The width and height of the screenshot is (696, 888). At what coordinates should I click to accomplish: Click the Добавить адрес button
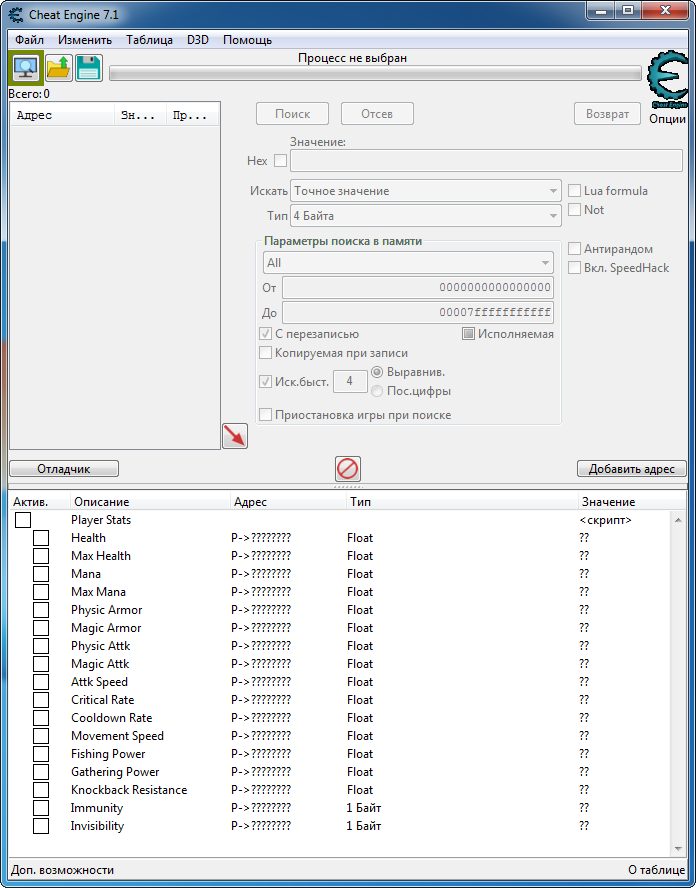tap(631, 469)
